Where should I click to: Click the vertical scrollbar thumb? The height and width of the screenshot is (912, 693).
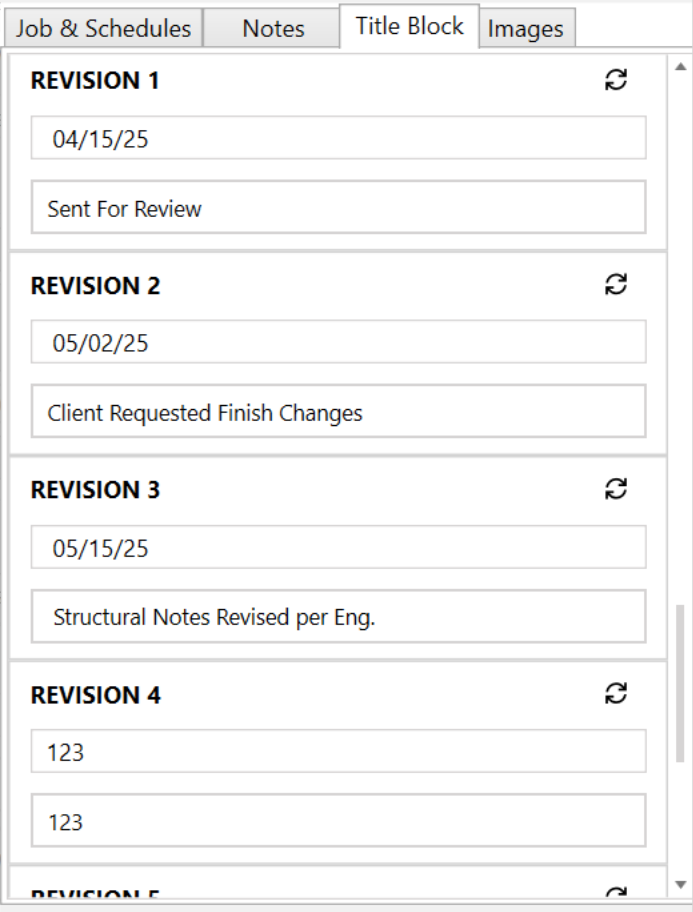coord(680,683)
